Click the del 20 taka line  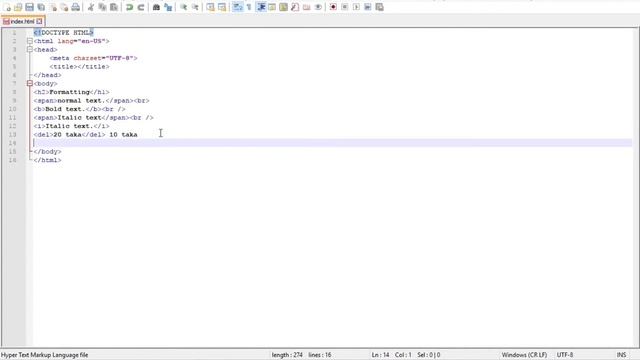86,135
